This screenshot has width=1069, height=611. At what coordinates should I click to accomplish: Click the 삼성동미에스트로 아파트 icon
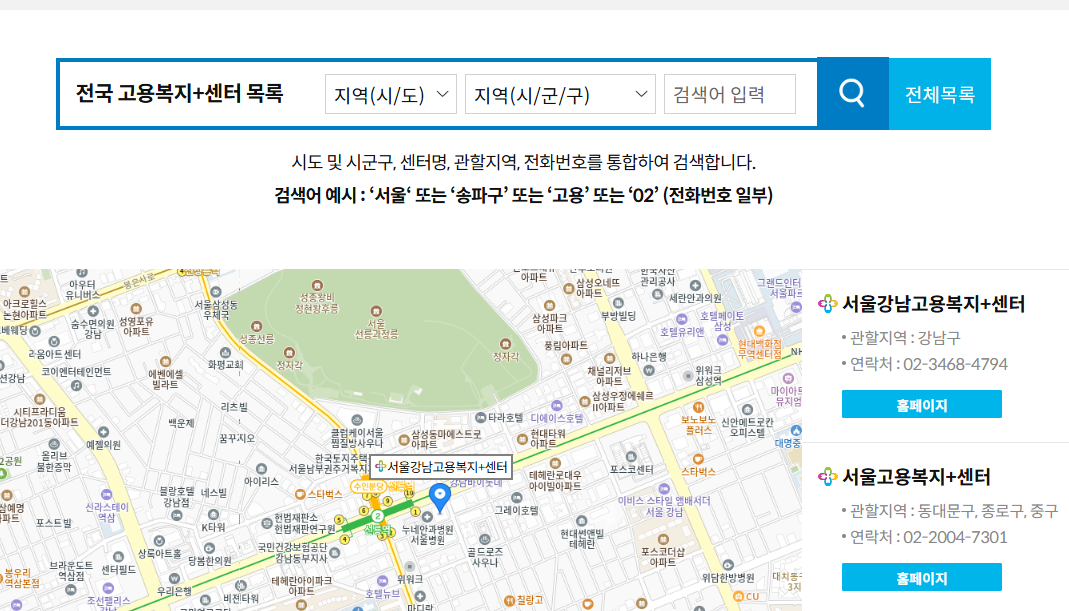[x=404, y=440]
